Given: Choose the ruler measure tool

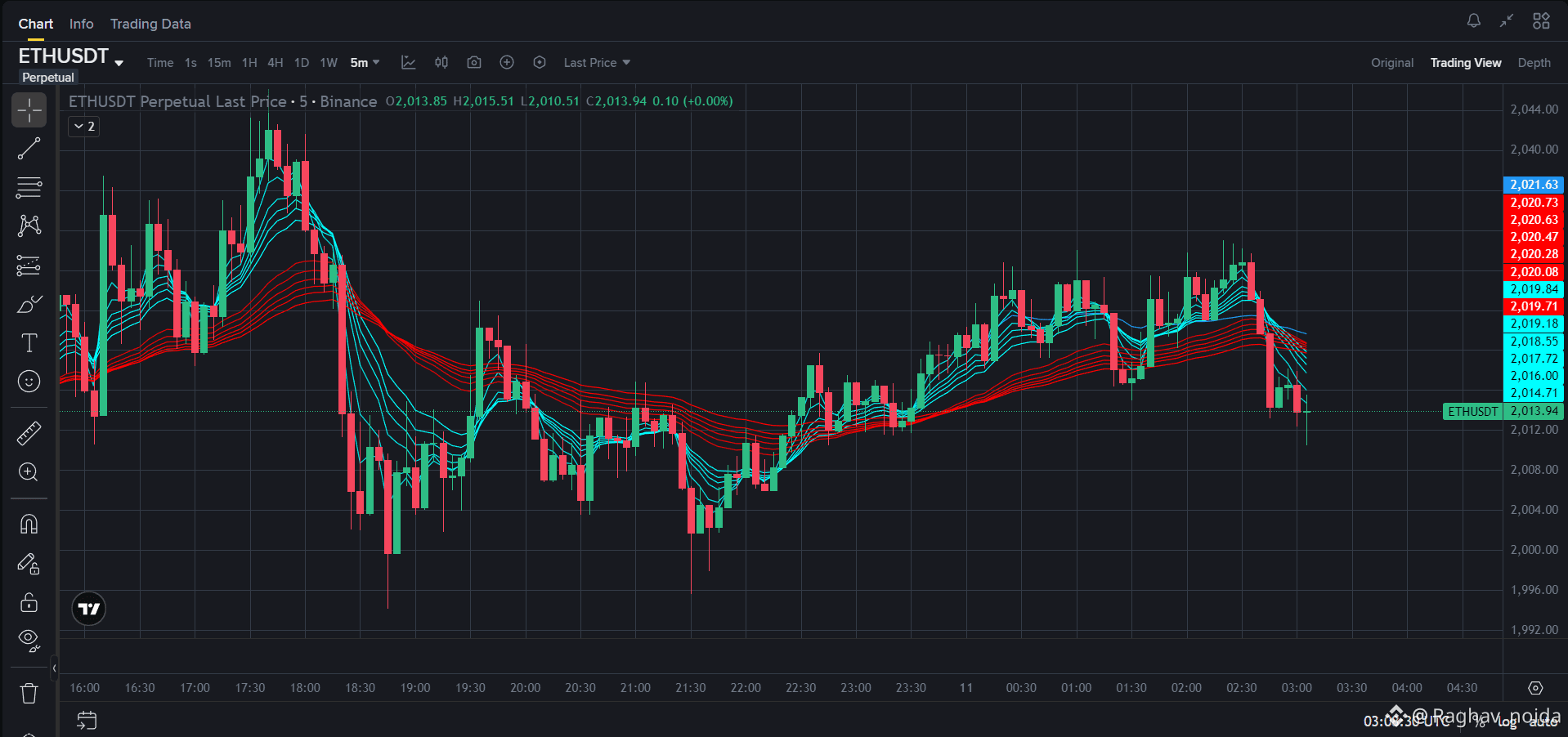Looking at the screenshot, I should click(x=29, y=433).
